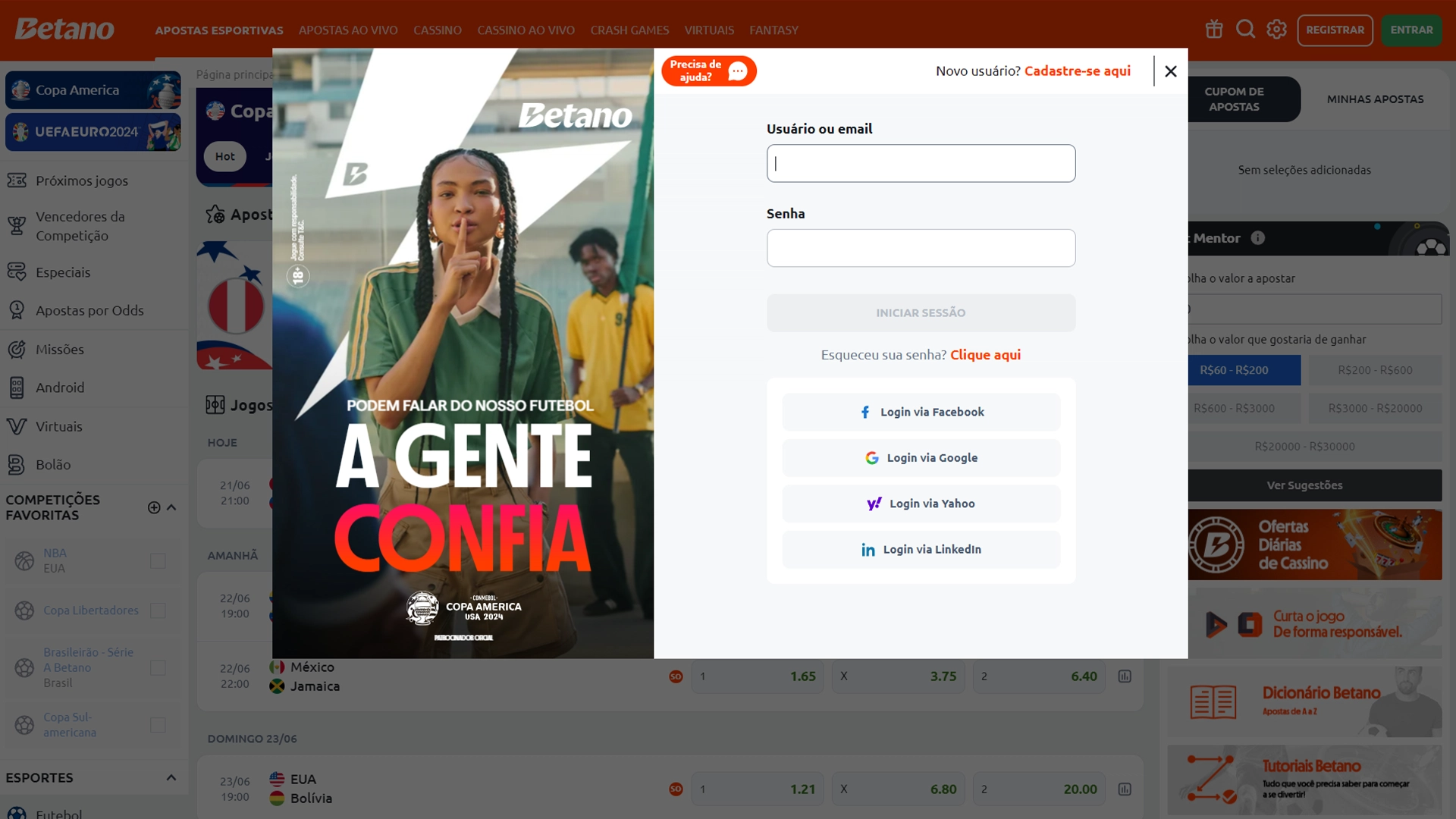Viewport: 1456px width, 819px height.
Task: Click Login via Google button
Action: [921, 457]
